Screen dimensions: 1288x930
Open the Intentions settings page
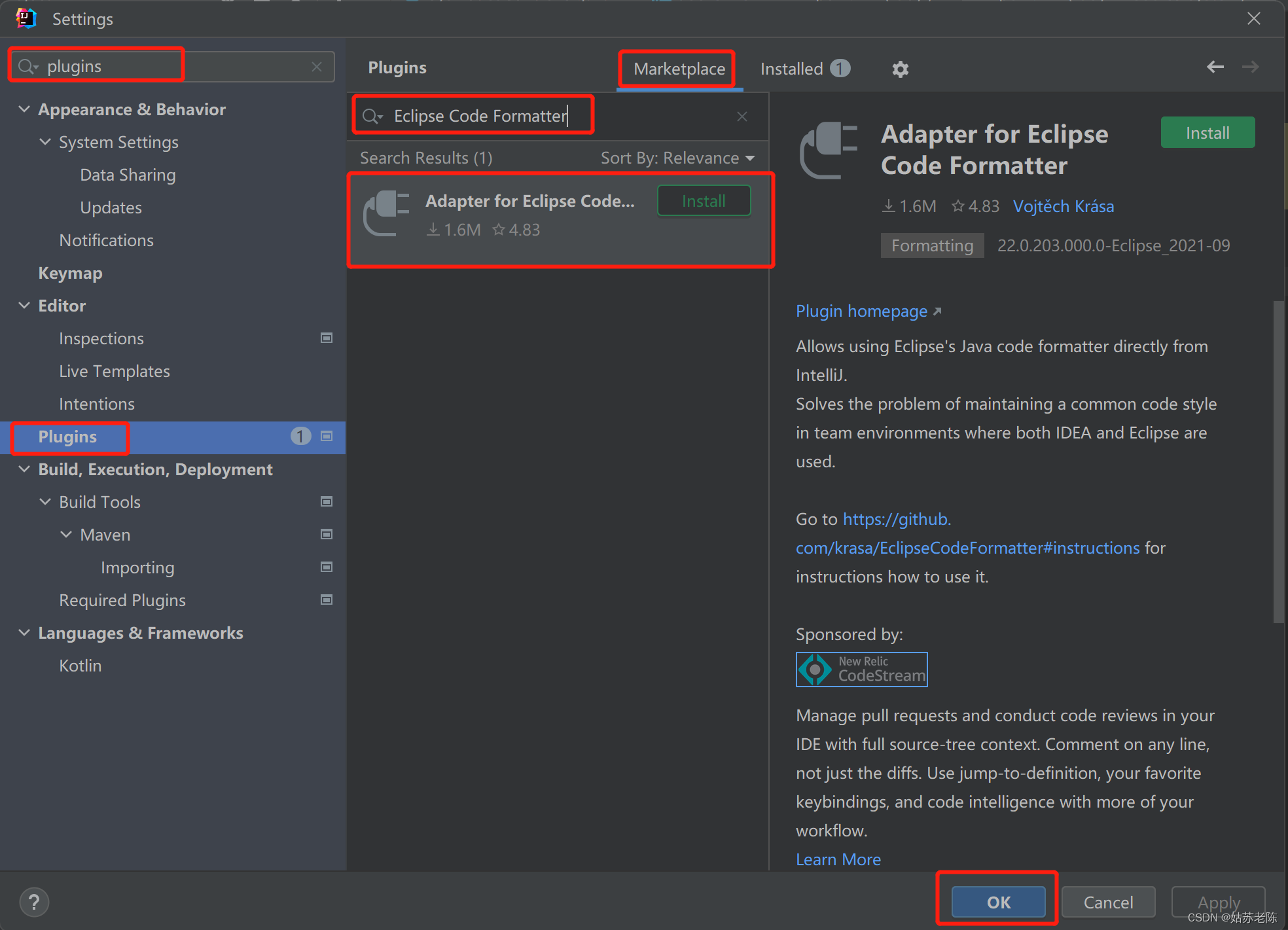(97, 404)
